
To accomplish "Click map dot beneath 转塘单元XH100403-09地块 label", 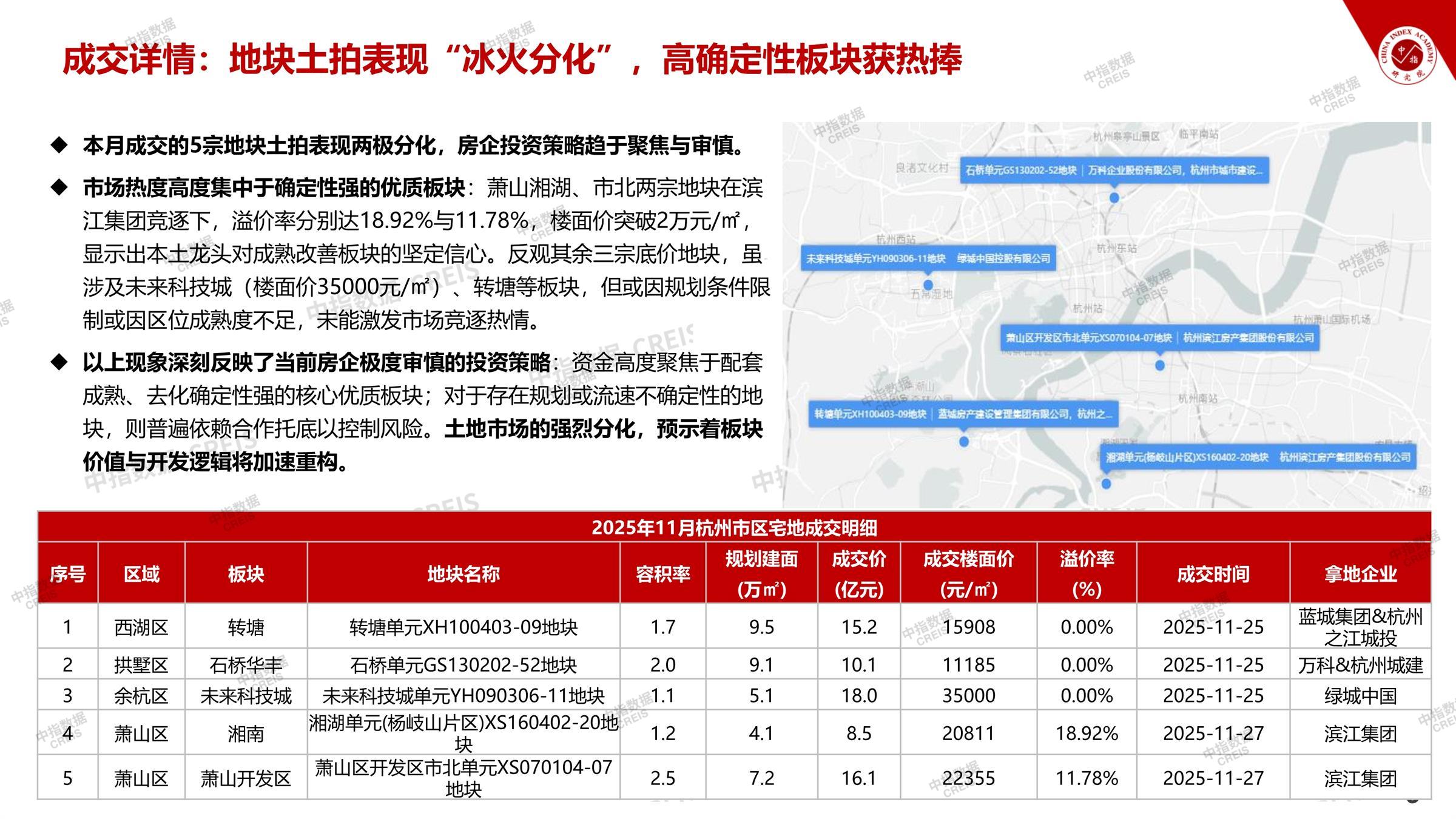I will 963,442.
